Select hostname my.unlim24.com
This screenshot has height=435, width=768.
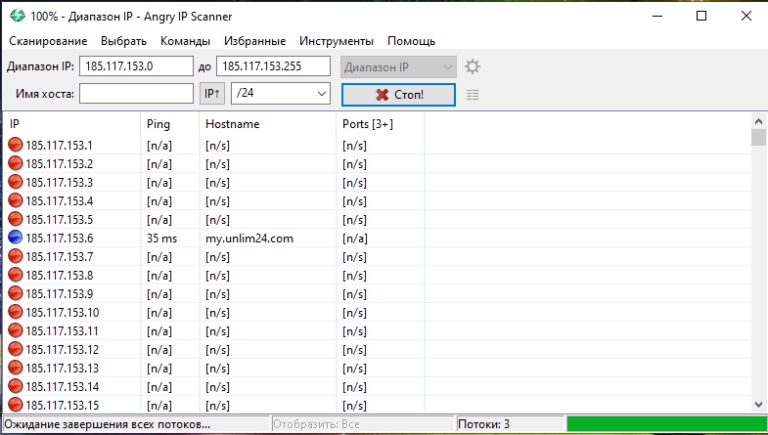(249, 239)
